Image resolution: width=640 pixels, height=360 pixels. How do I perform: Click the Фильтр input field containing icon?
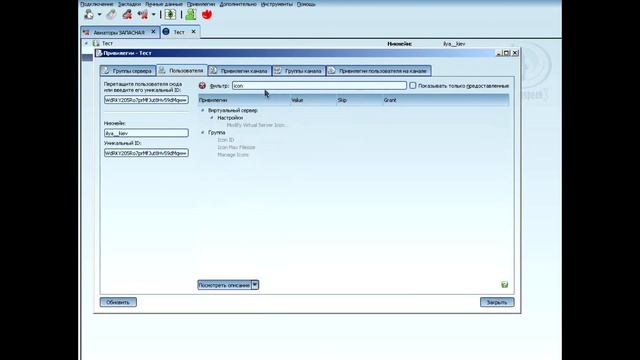(x=319, y=86)
